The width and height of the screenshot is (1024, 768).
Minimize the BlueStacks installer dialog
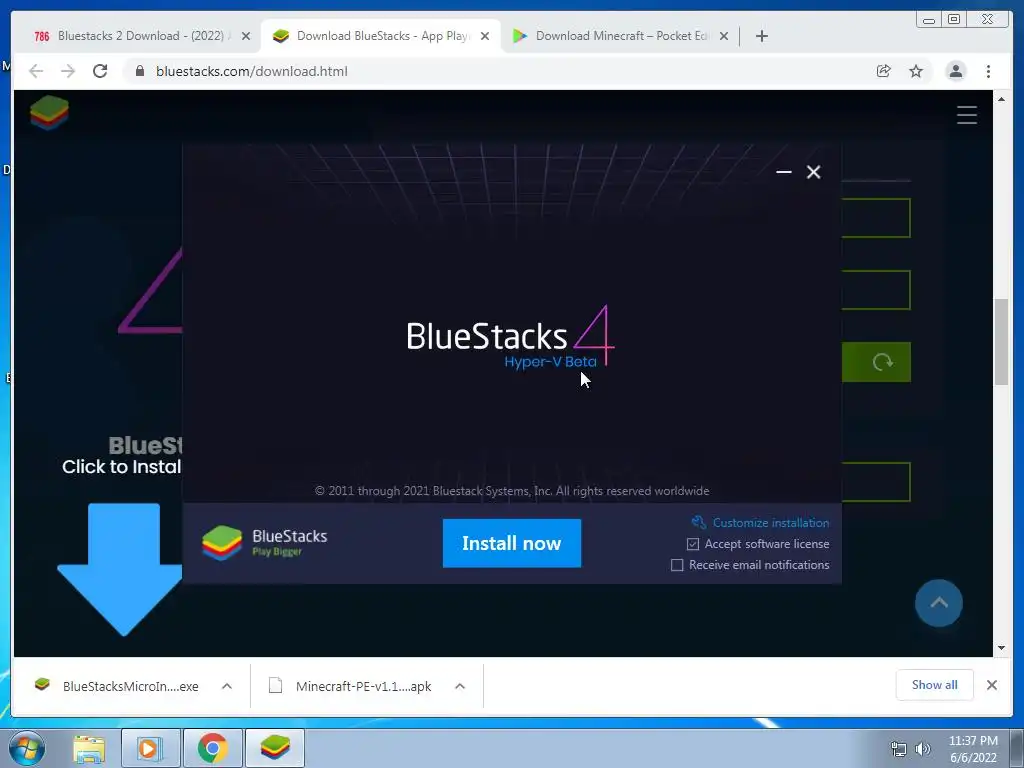[784, 172]
